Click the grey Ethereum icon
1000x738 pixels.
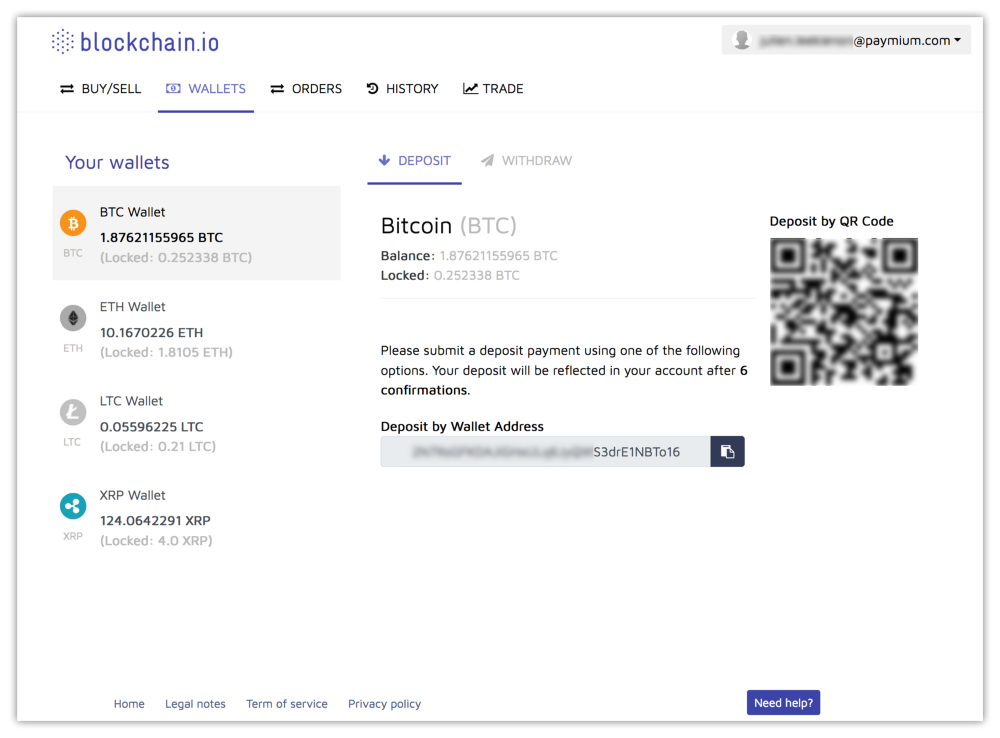click(73, 318)
